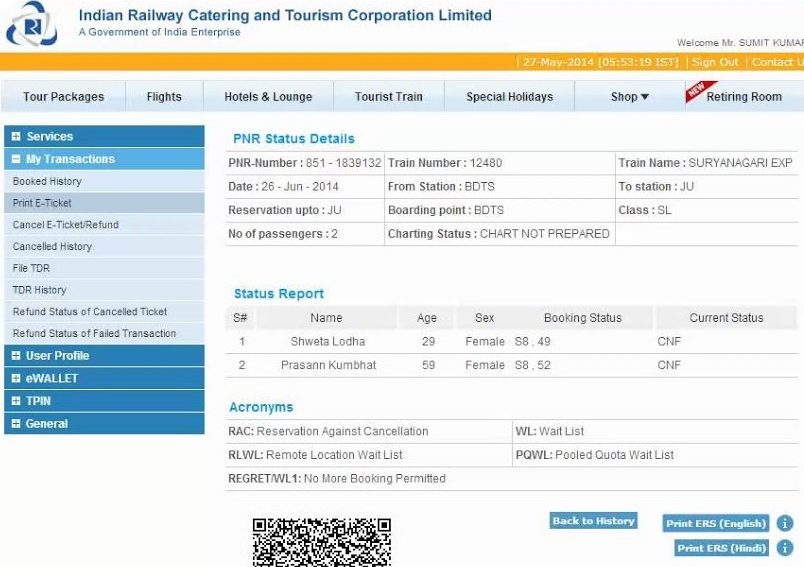This screenshot has height=567, width=804.
Task: Go to Flights tab
Action: pyautogui.click(x=164, y=96)
